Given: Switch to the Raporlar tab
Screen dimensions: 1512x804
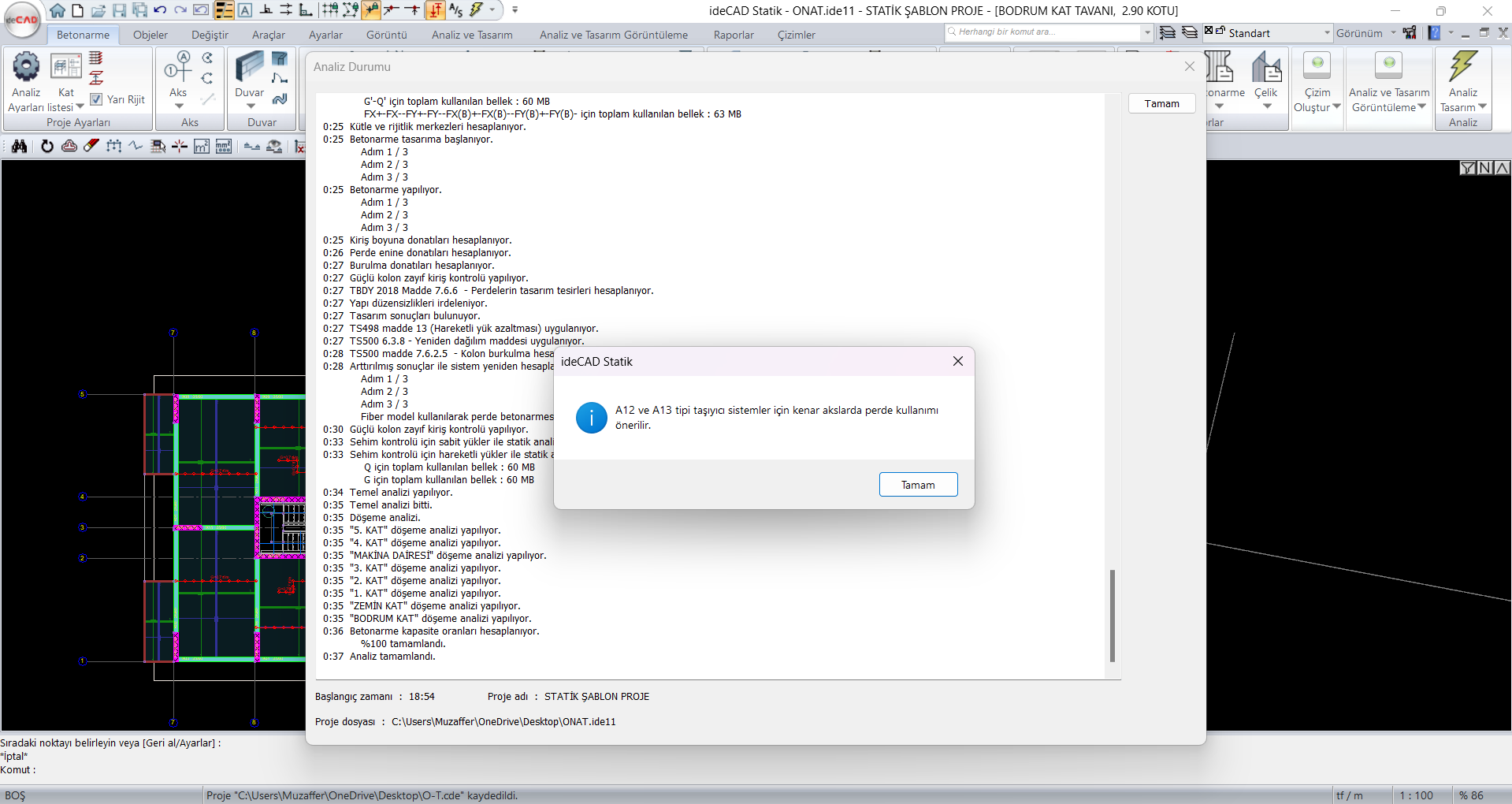Looking at the screenshot, I should pyautogui.click(x=733, y=35).
